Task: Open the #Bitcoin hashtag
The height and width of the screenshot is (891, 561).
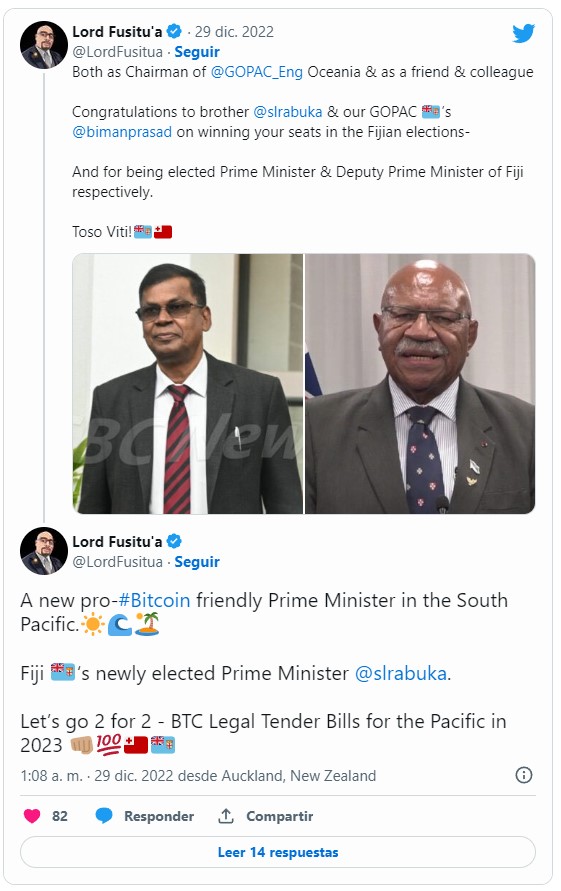Action: pyautogui.click(x=155, y=600)
